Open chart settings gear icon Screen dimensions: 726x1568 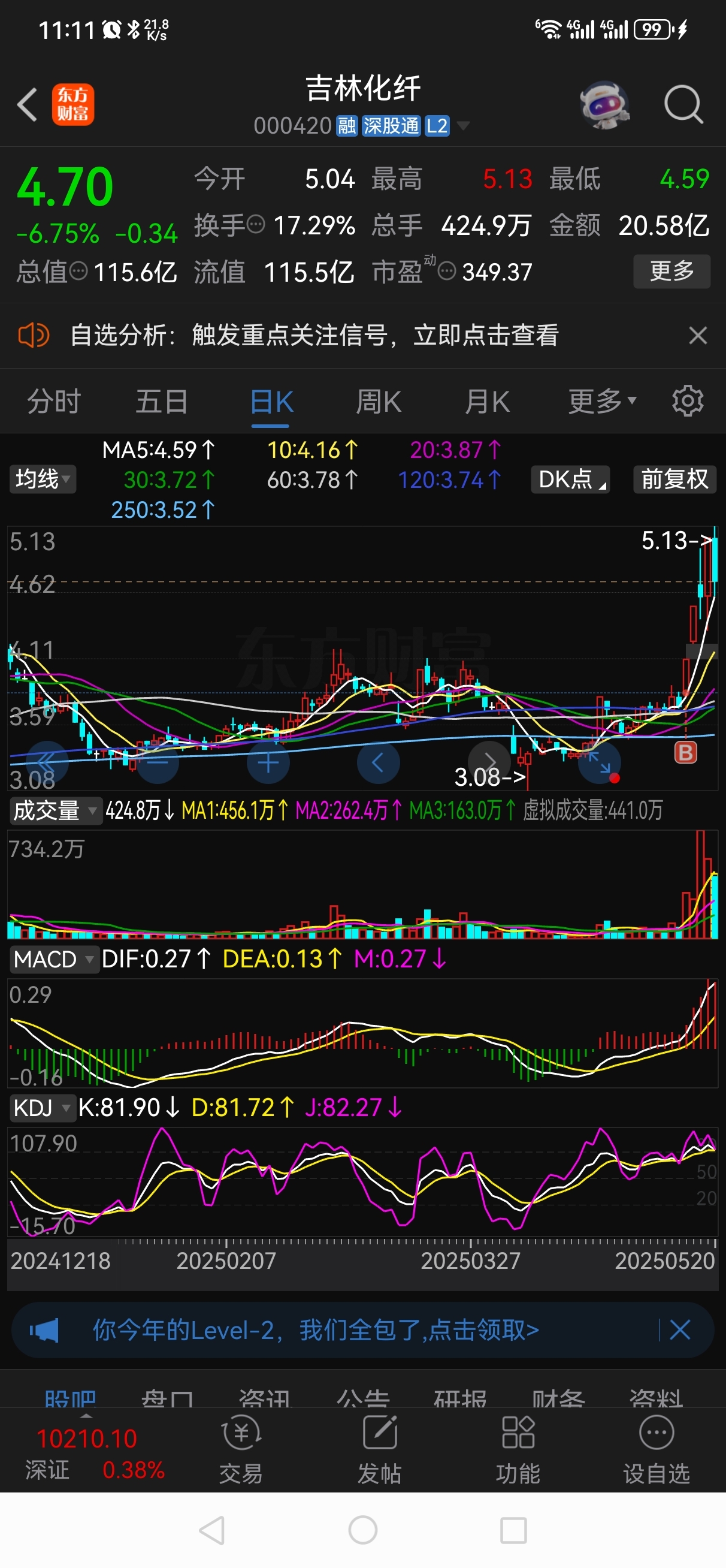click(688, 401)
